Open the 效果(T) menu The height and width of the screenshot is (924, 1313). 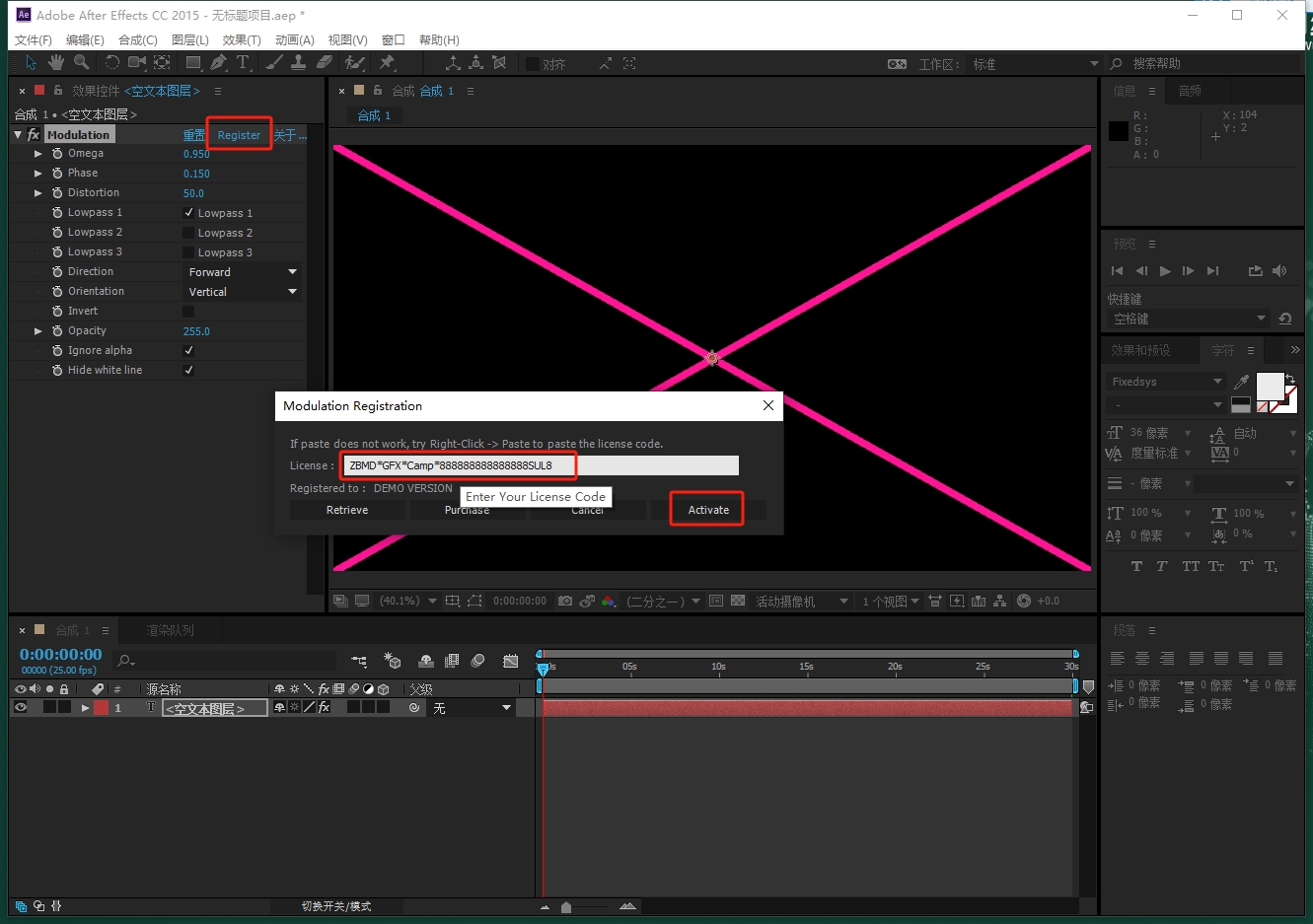coord(242,39)
